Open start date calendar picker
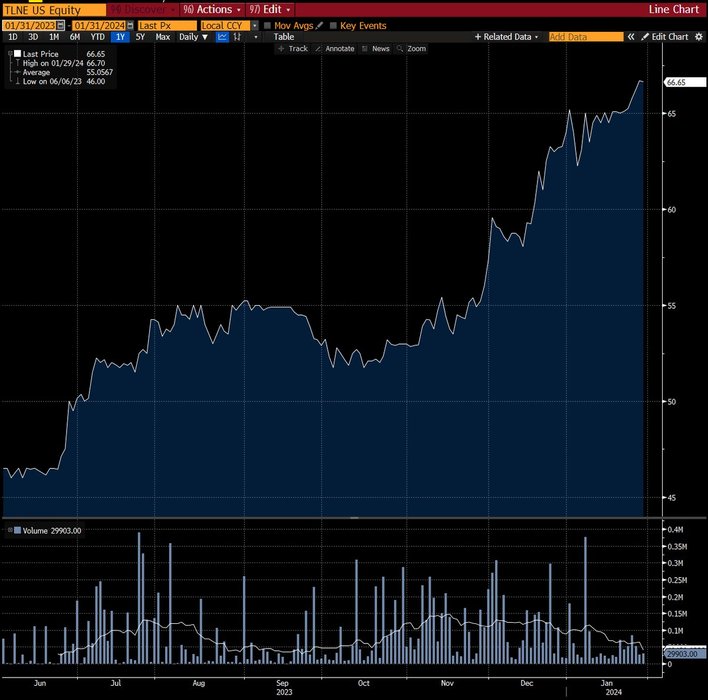This screenshot has width=708, height=700. point(62,25)
